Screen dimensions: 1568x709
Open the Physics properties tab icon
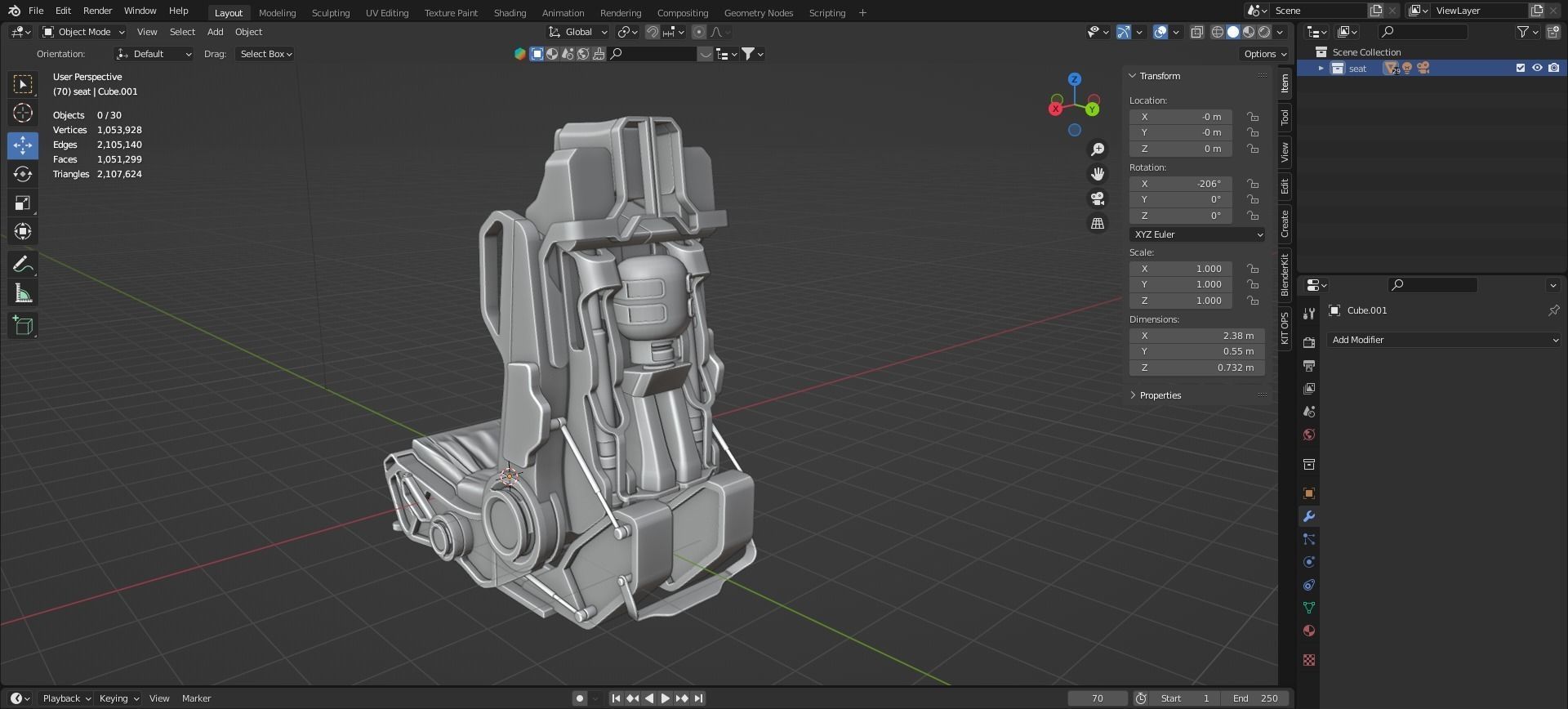[x=1308, y=562]
